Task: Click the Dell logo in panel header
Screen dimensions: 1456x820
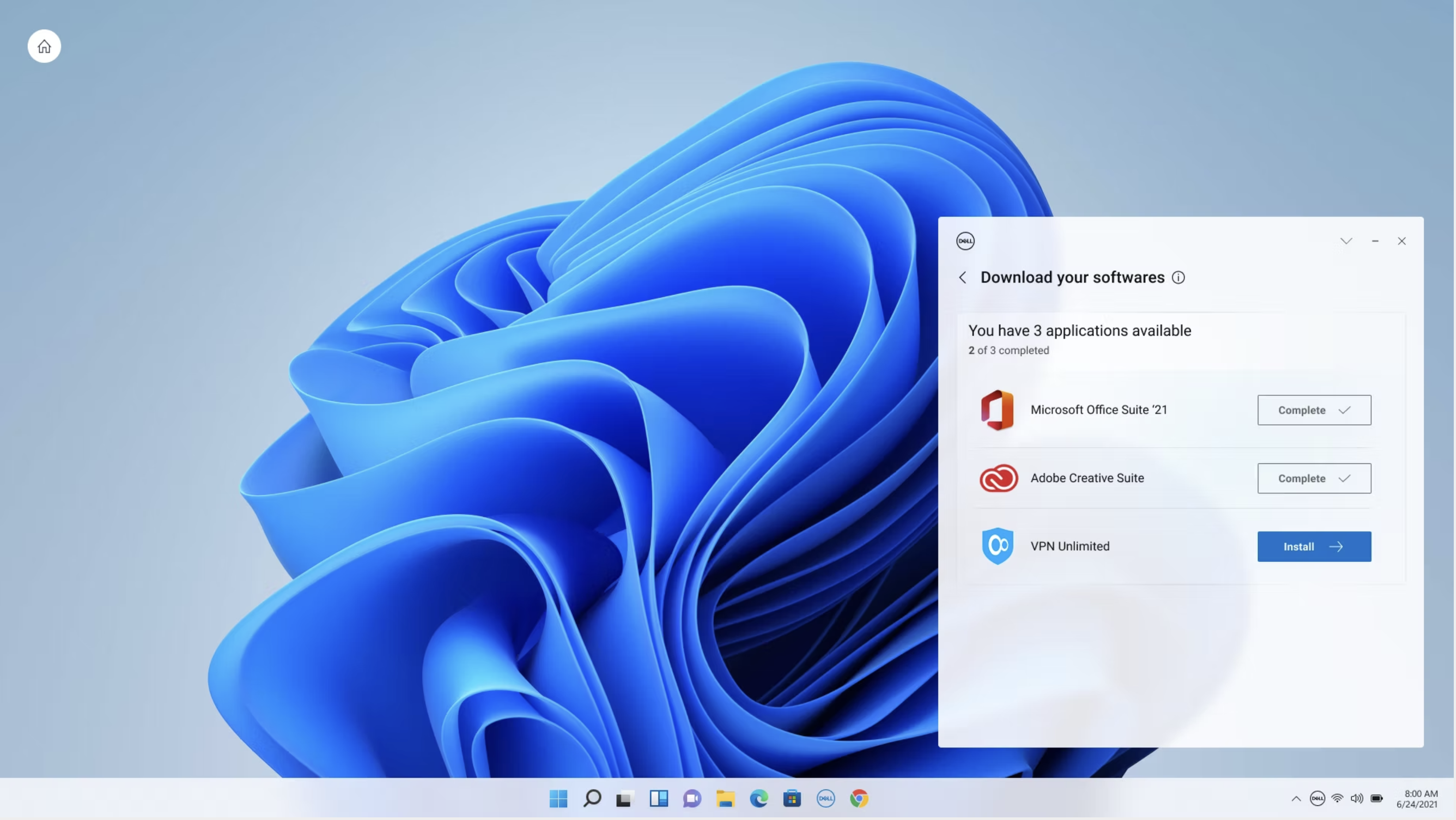Action: click(x=965, y=241)
